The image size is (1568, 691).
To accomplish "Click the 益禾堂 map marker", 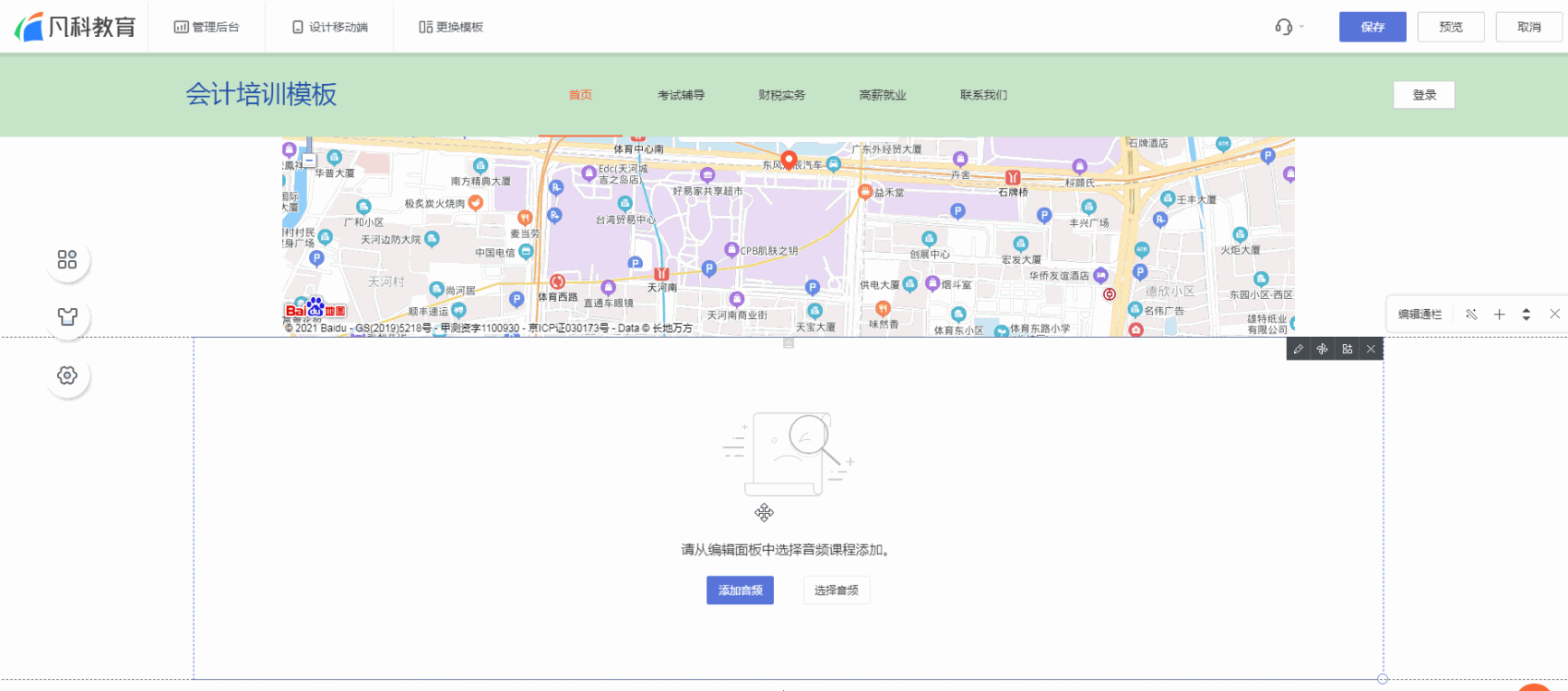I will coord(865,192).
